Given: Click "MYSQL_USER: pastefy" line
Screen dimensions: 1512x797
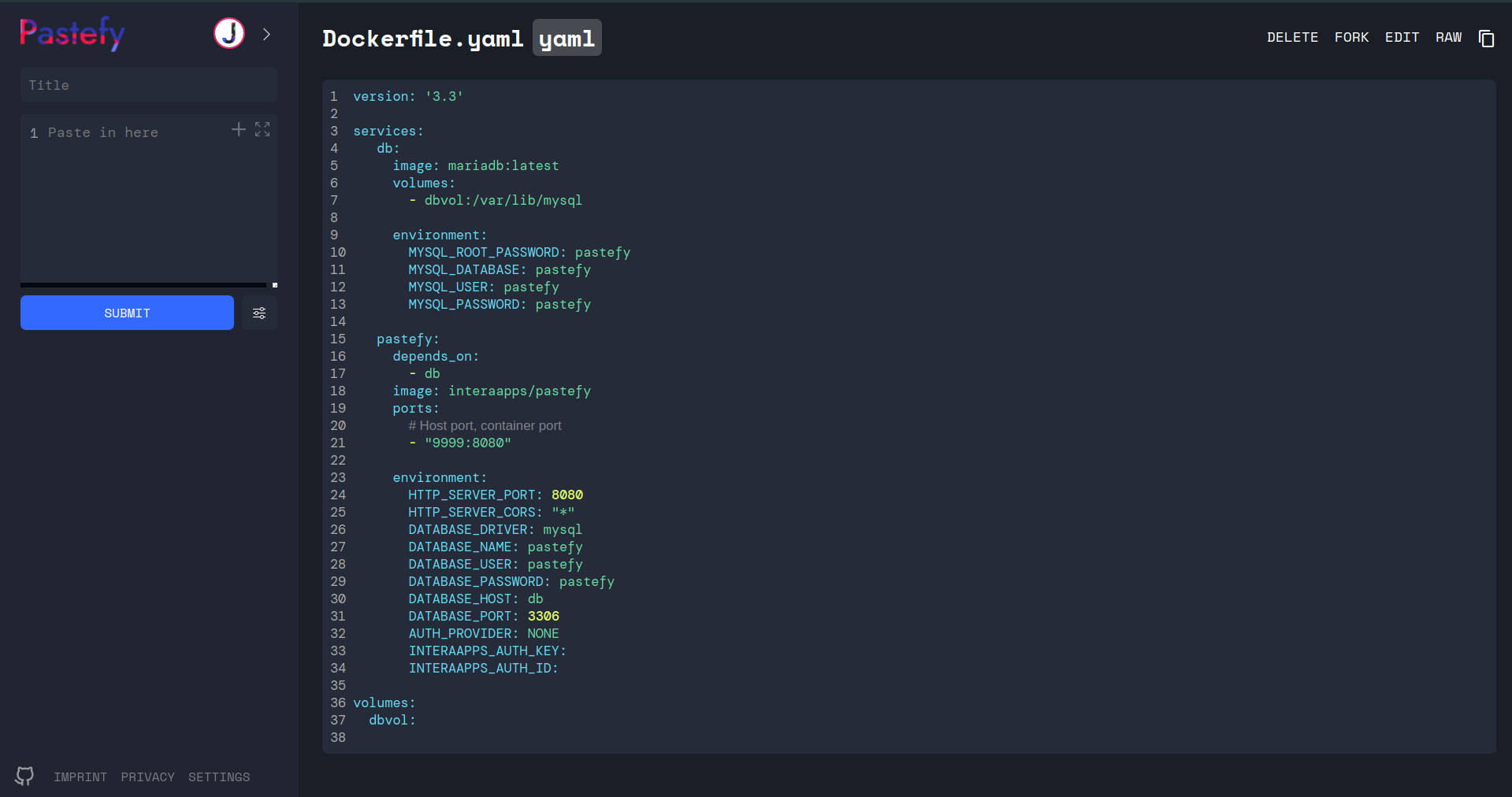Looking at the screenshot, I should pyautogui.click(x=484, y=287).
